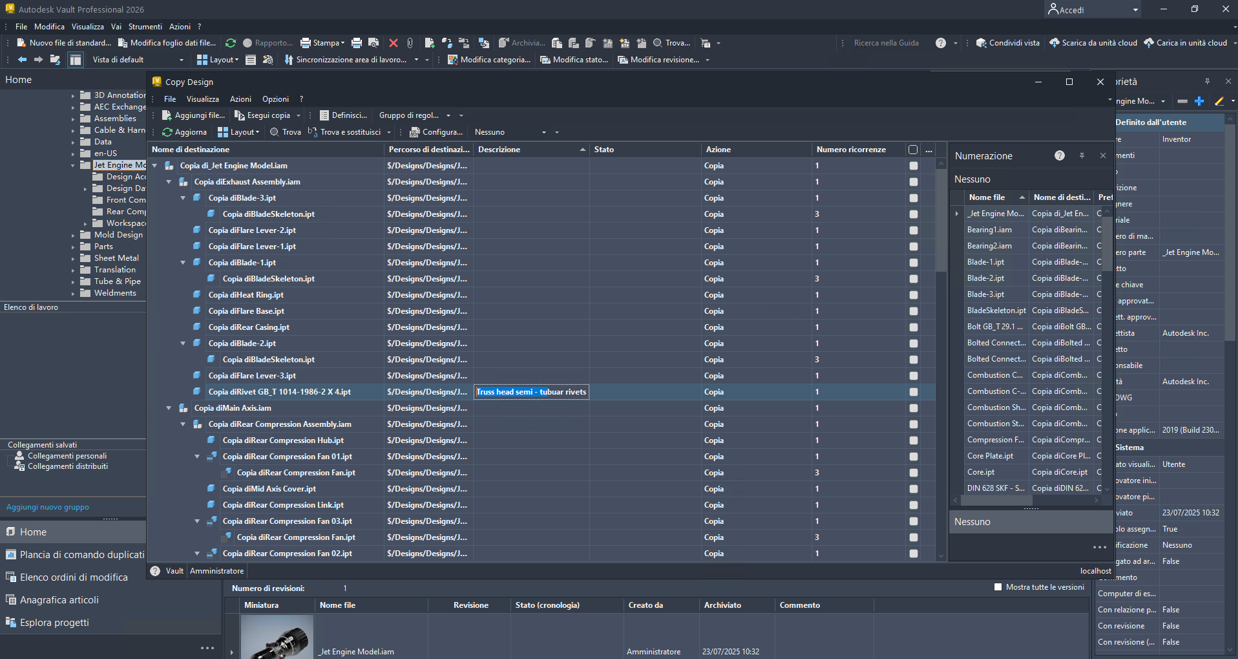This screenshot has width=1238, height=659.
Task: Click Aggiungi nuovo gruppo link
Action: click(x=47, y=507)
